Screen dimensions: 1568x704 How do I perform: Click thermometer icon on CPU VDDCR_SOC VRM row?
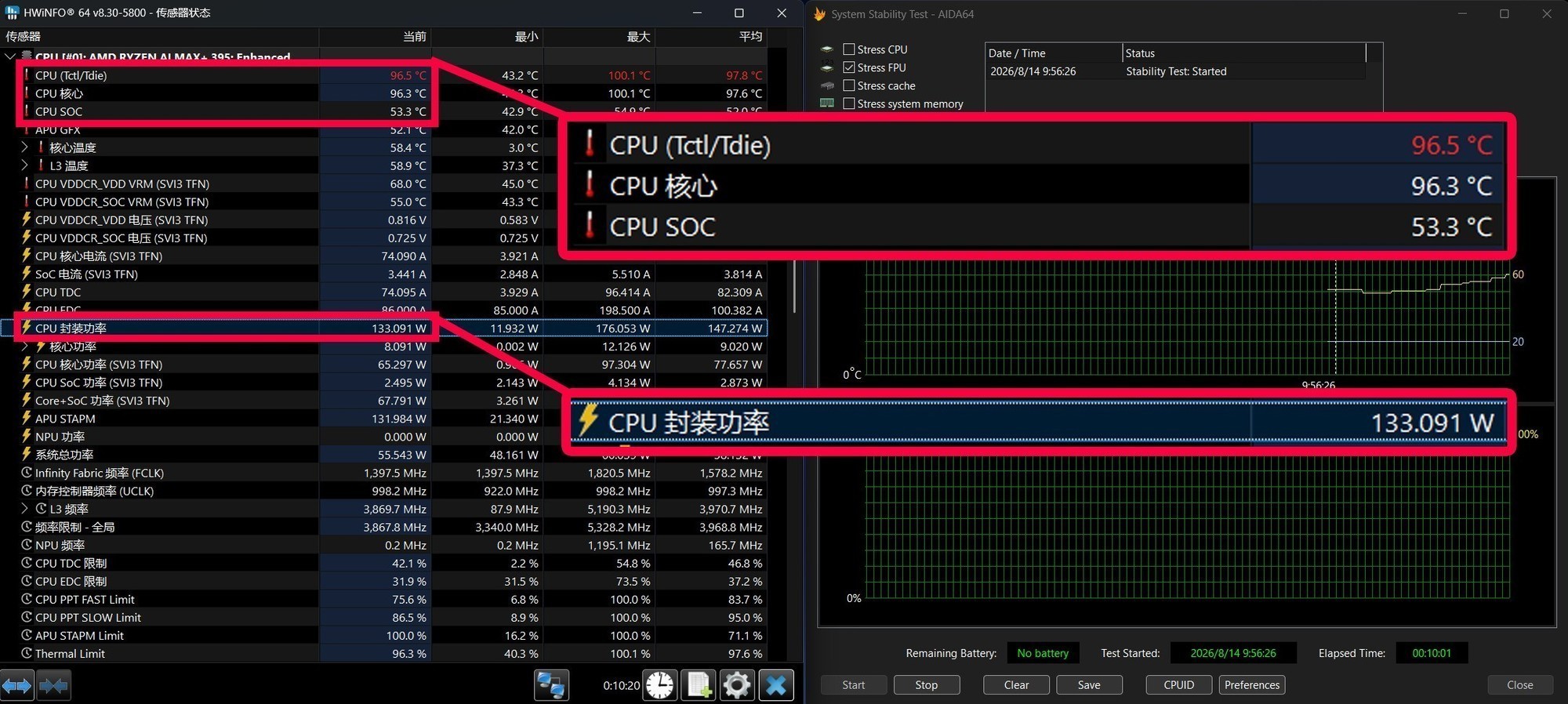[27, 201]
